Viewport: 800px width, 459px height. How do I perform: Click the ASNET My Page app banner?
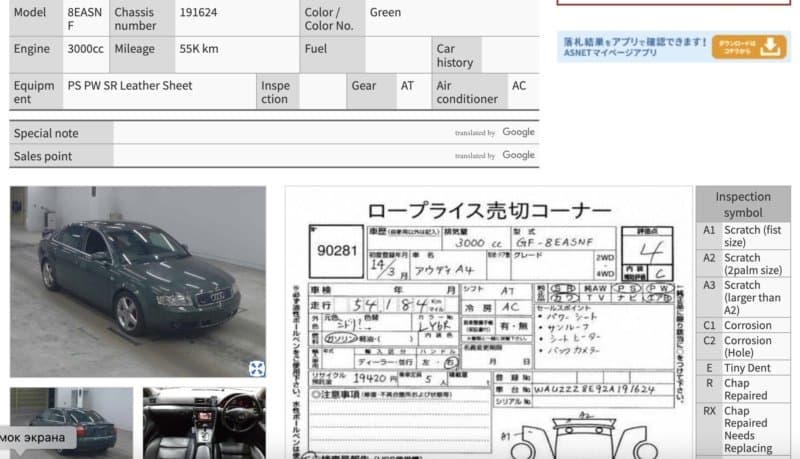coord(673,47)
